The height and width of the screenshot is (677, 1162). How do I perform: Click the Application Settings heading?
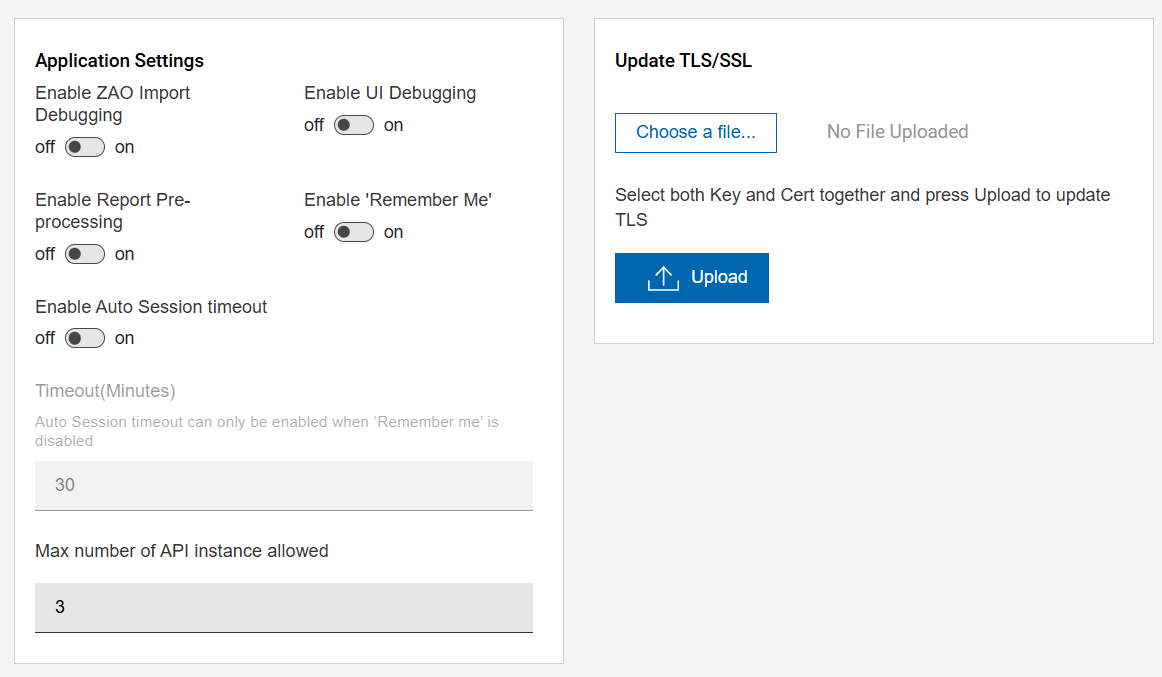[119, 61]
